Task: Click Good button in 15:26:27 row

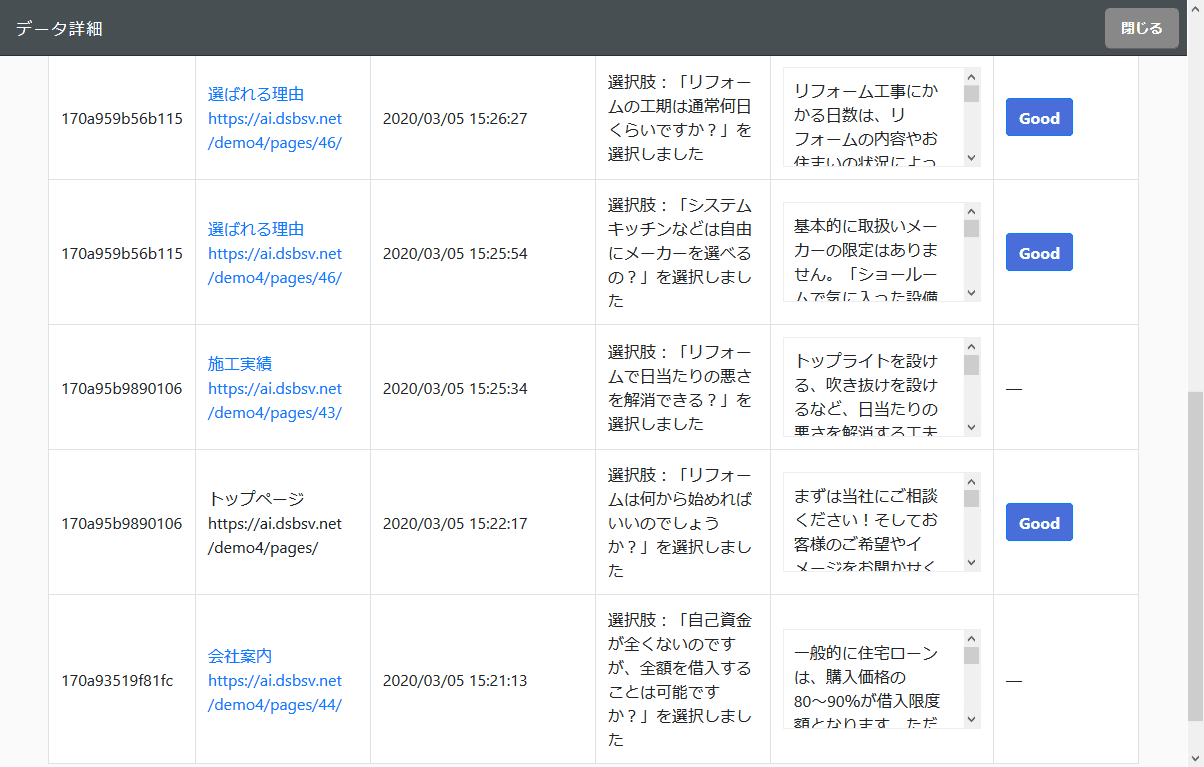Action: (x=1039, y=118)
